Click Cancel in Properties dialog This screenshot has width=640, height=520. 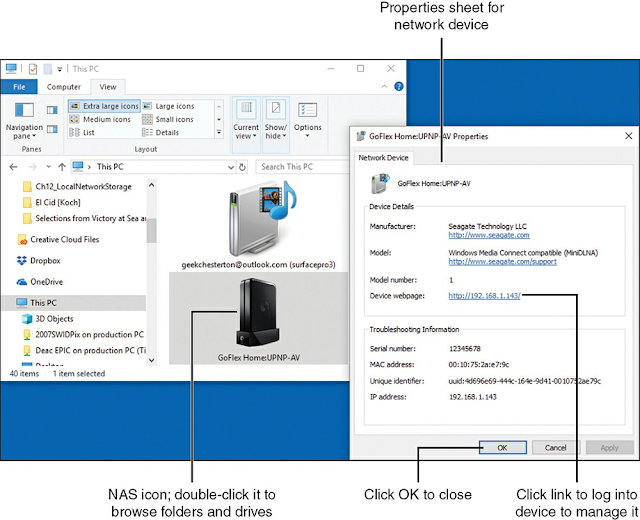click(x=556, y=448)
